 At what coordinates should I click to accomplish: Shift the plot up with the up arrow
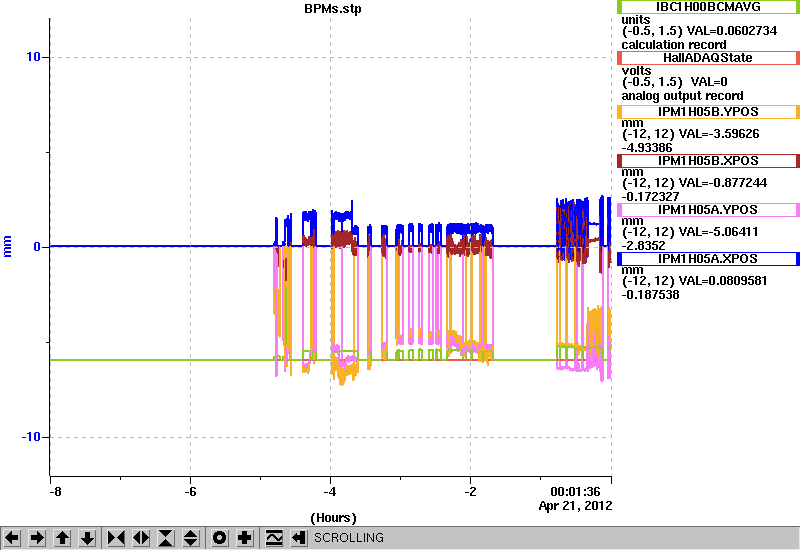point(63,538)
